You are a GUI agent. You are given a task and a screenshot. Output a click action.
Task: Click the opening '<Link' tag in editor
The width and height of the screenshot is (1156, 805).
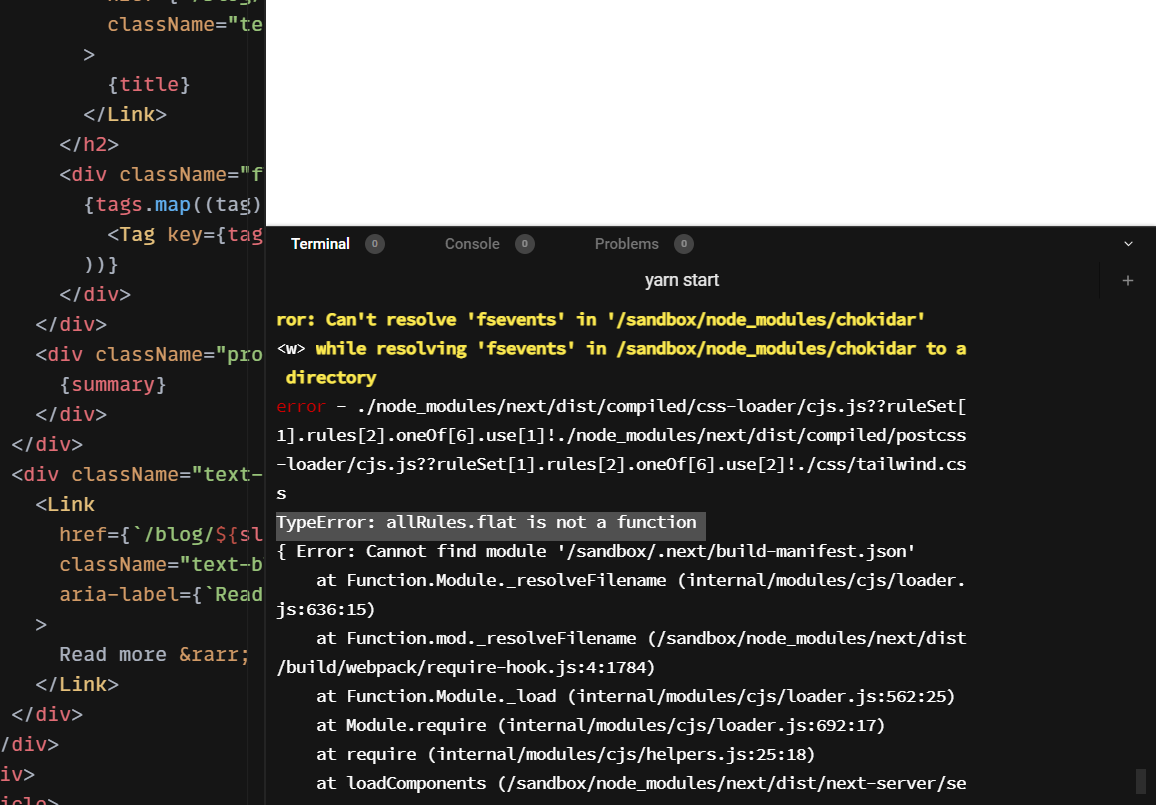(x=66, y=505)
